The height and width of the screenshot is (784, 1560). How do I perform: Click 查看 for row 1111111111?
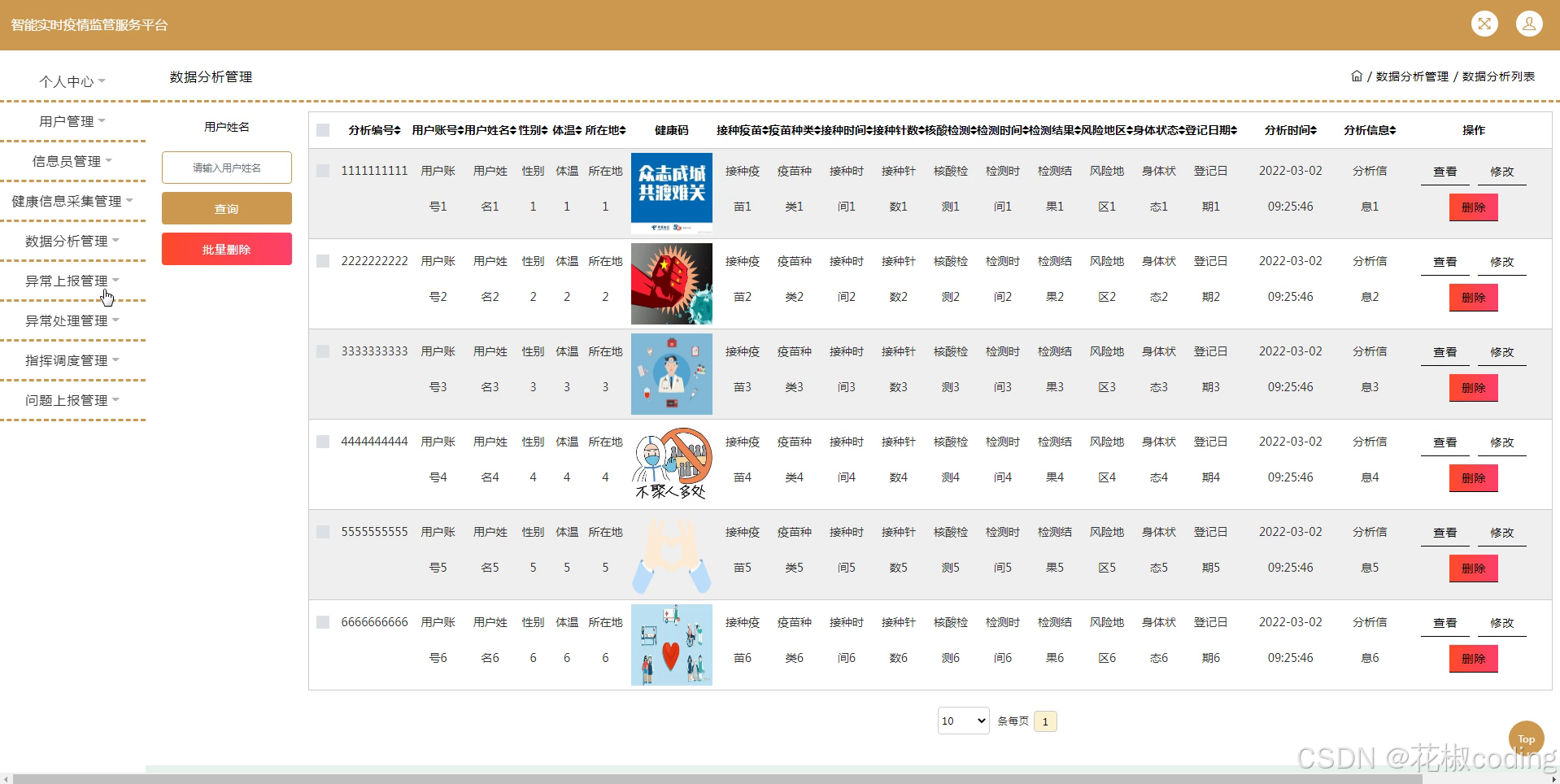(x=1445, y=172)
